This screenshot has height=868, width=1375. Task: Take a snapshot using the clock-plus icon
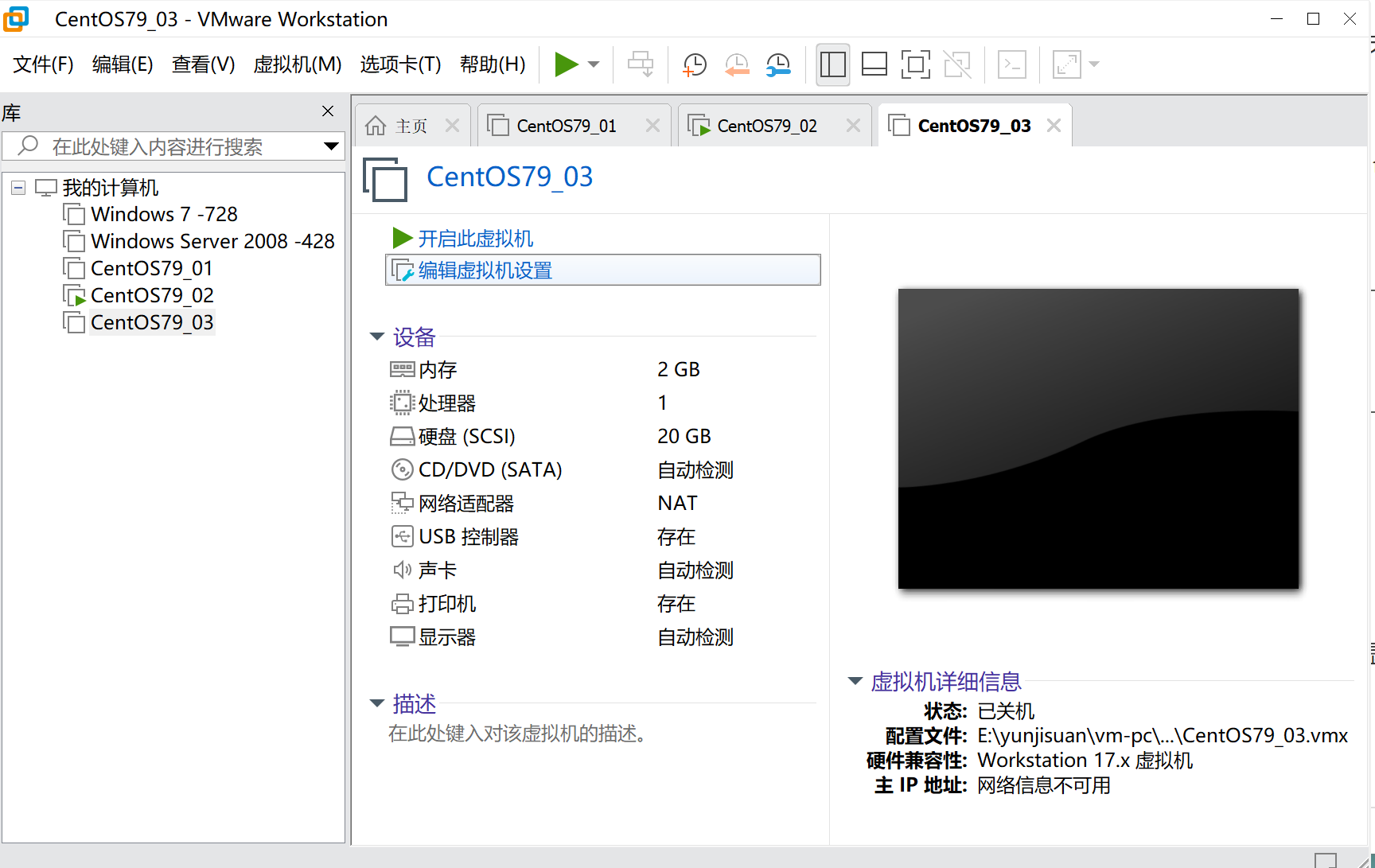(x=695, y=64)
